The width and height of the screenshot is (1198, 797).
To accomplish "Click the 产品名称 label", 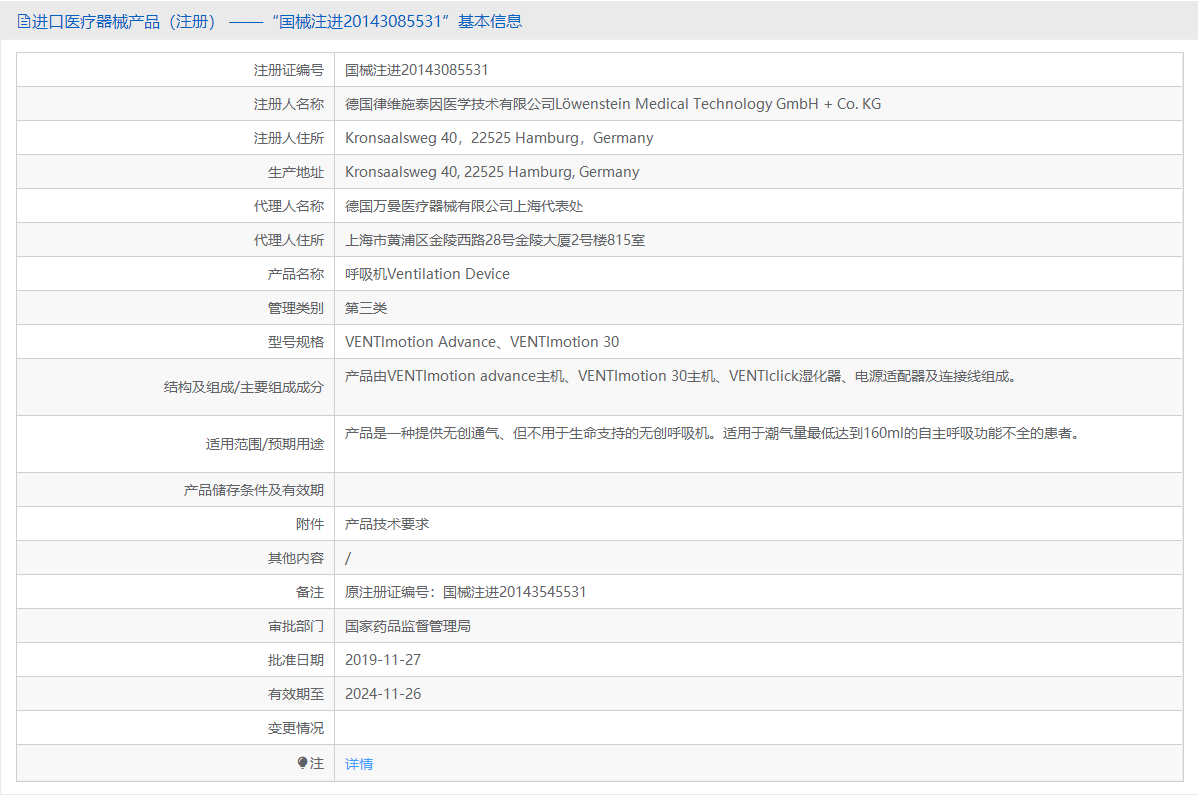I will 296,274.
